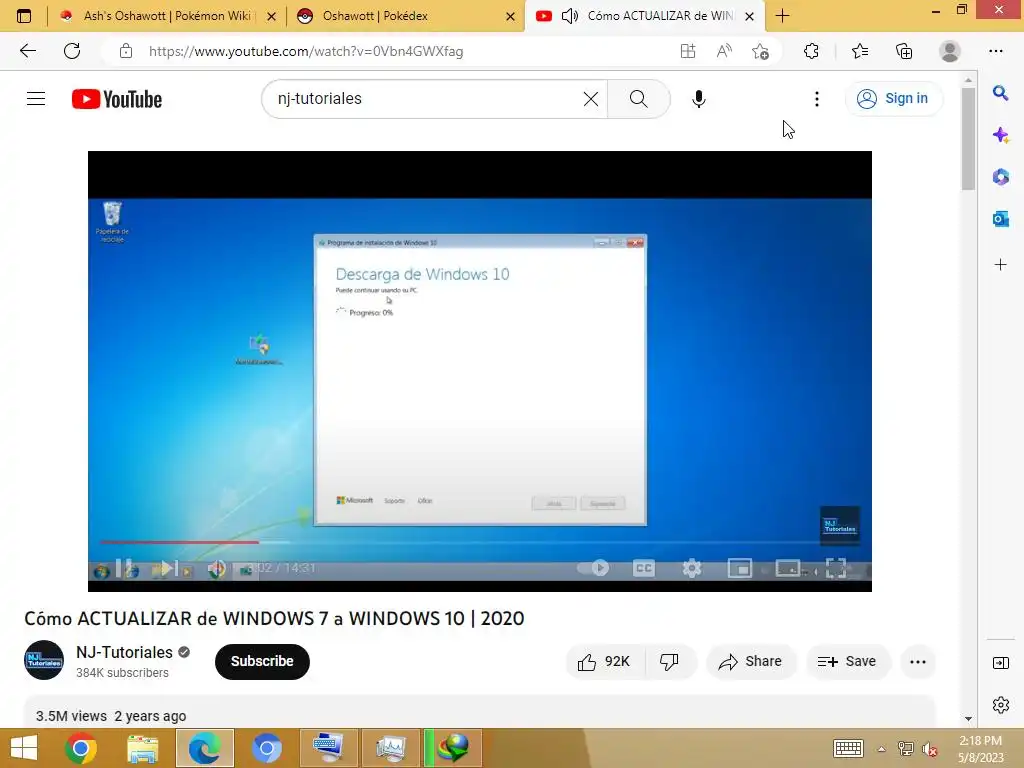Viewport: 1024px width, 768px height.
Task: Enter fullscreen video mode
Action: pyautogui.click(x=836, y=568)
